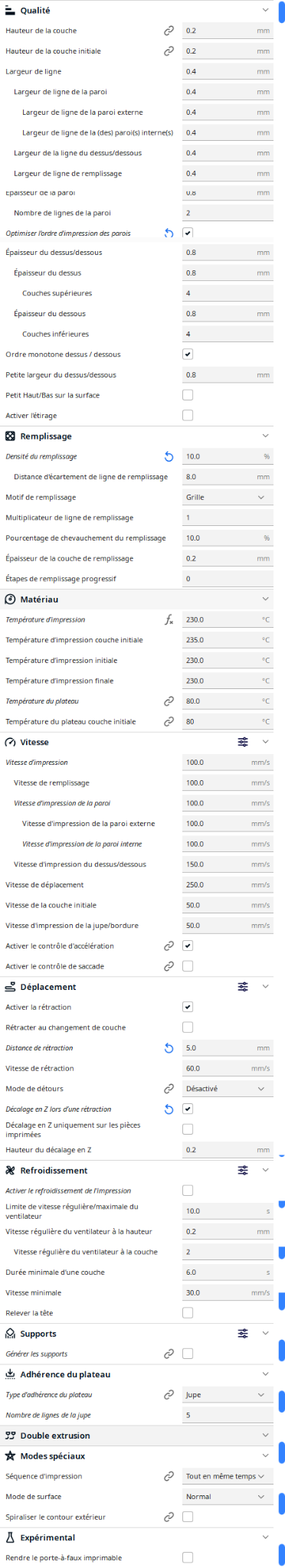The image size is (285, 1568).
Task: Click the Expérimental section title
Action: (47, 1537)
